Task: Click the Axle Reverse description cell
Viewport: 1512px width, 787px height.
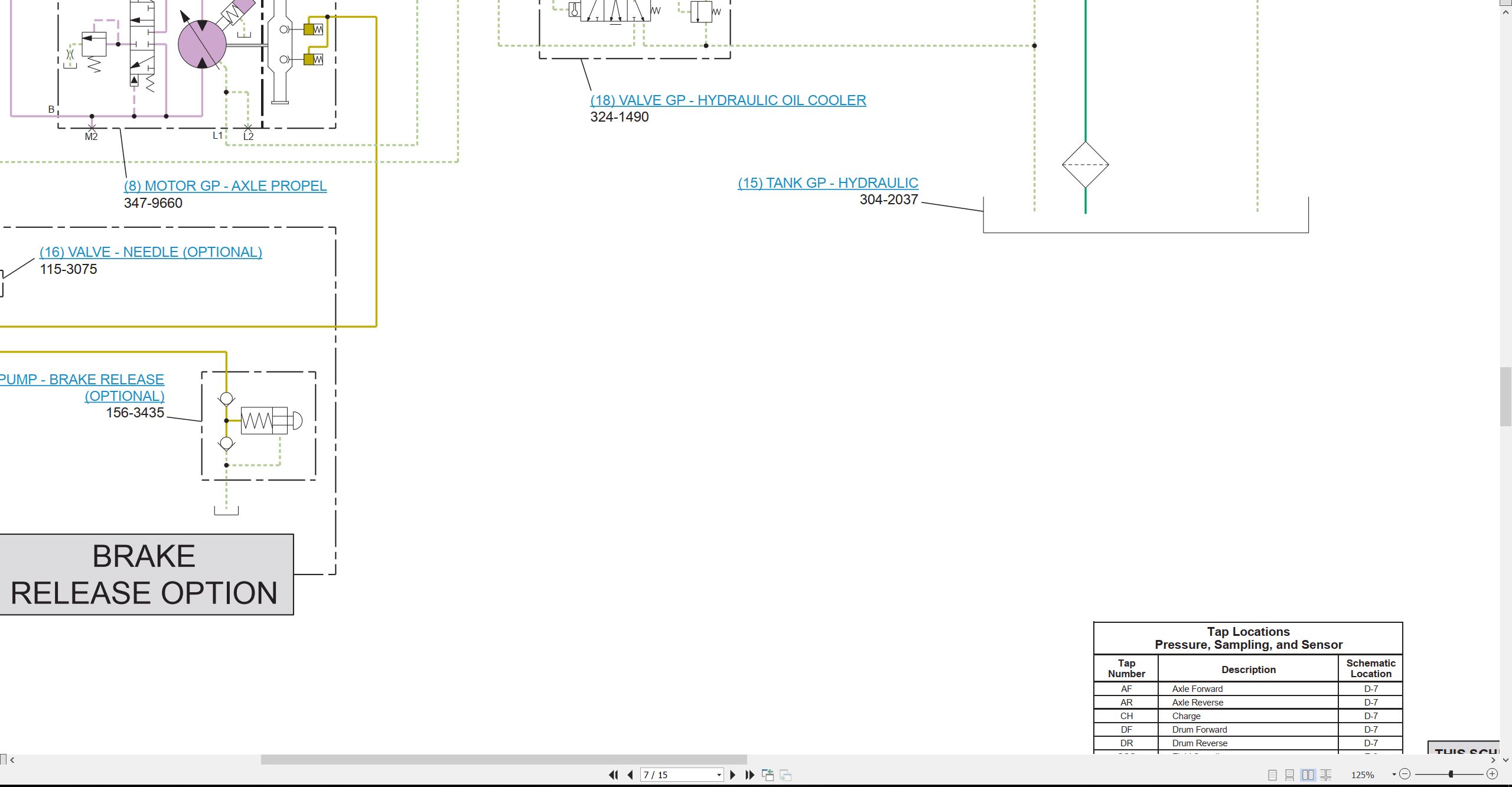Action: pyautogui.click(x=1248, y=703)
